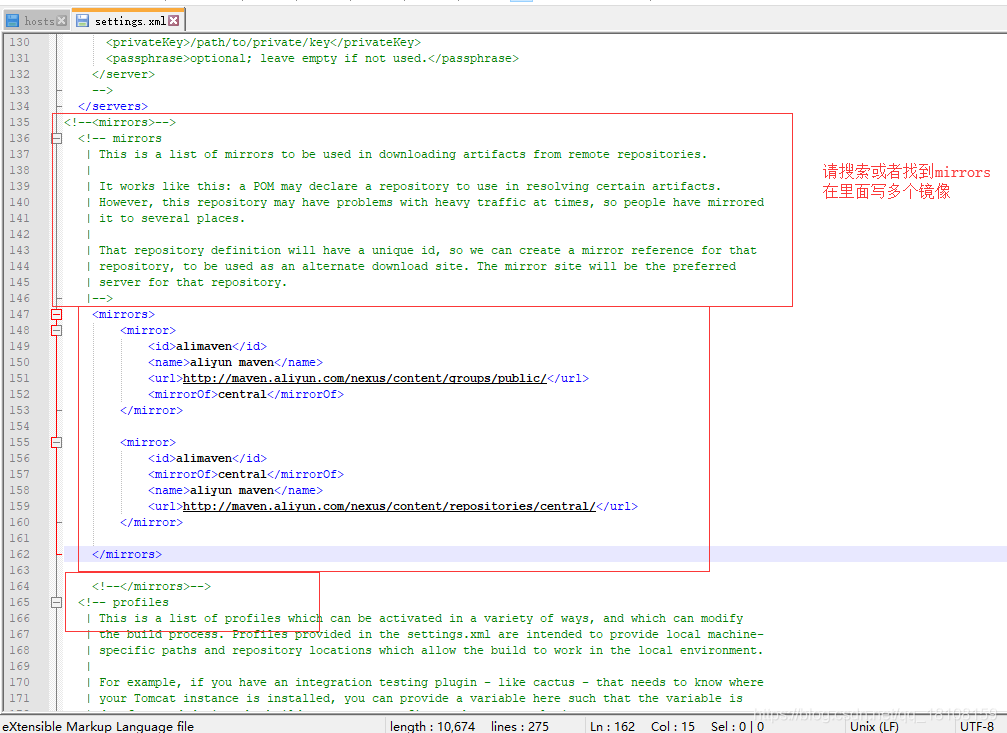
Task: Click 'alimaven' id on line 156
Action: (x=204, y=458)
